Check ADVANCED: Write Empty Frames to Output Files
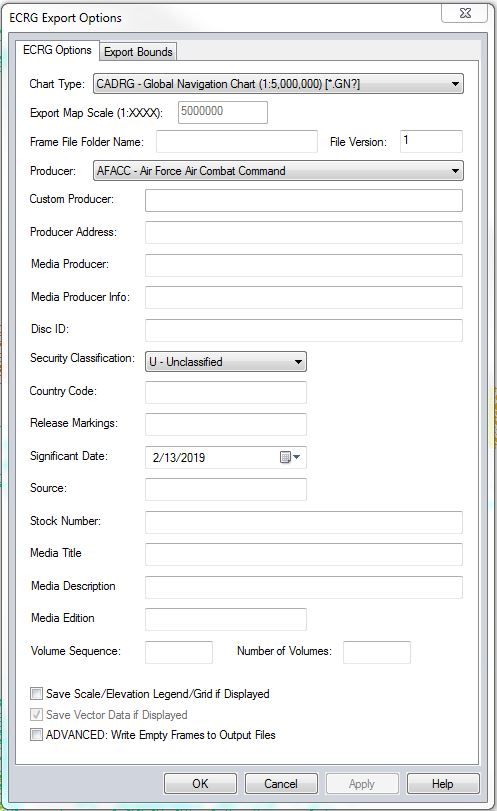Image resolution: width=497 pixels, height=811 pixels. [36, 735]
